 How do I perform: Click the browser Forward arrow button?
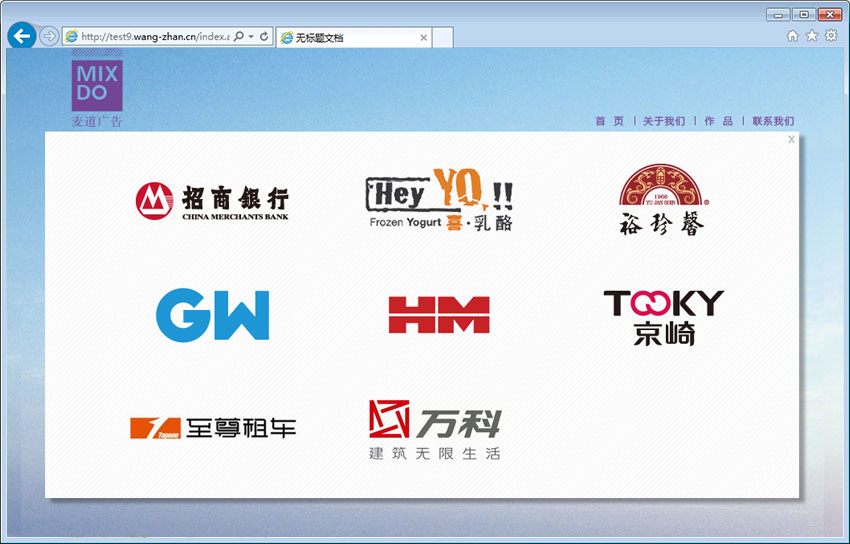coord(49,36)
